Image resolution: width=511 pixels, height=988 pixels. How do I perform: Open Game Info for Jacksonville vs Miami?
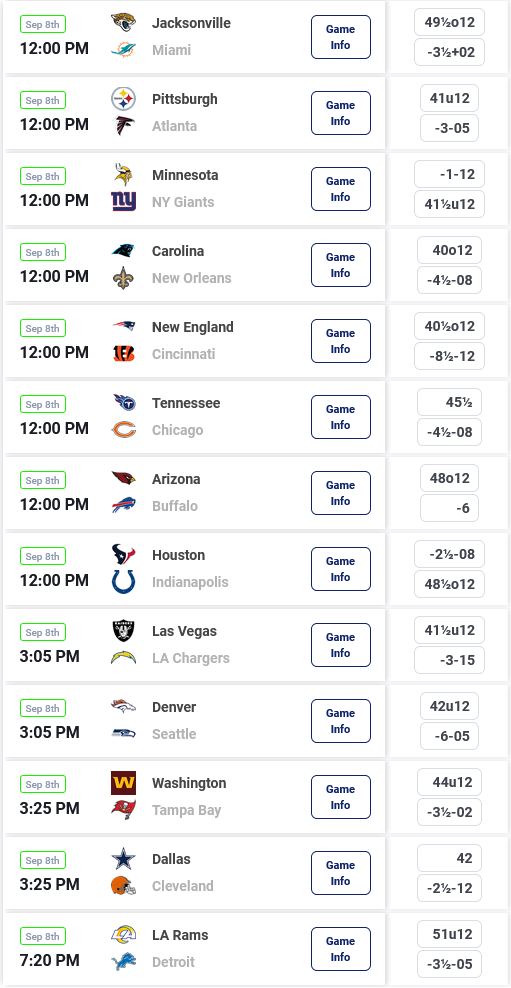pyautogui.click(x=341, y=37)
